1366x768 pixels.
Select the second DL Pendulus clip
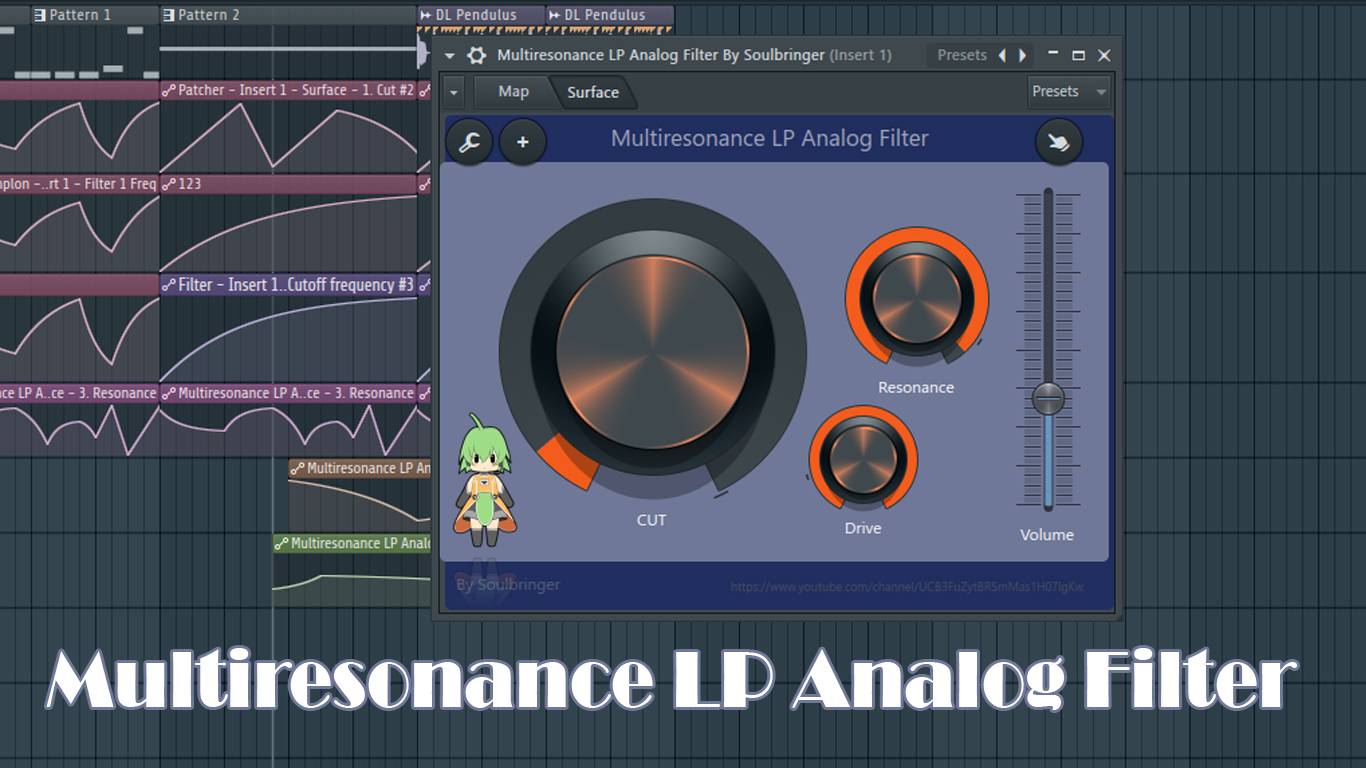(x=610, y=15)
